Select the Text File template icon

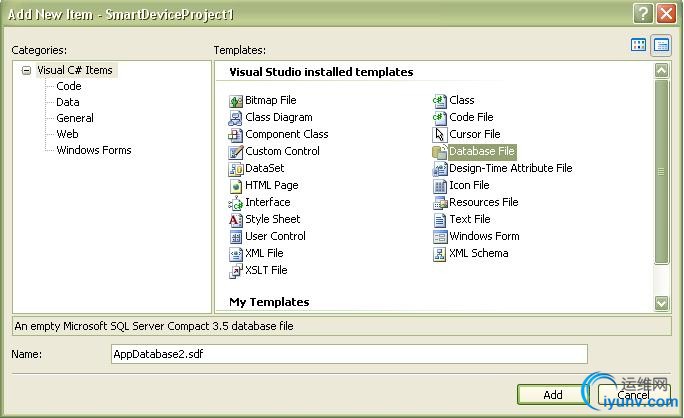pyautogui.click(x=440, y=220)
